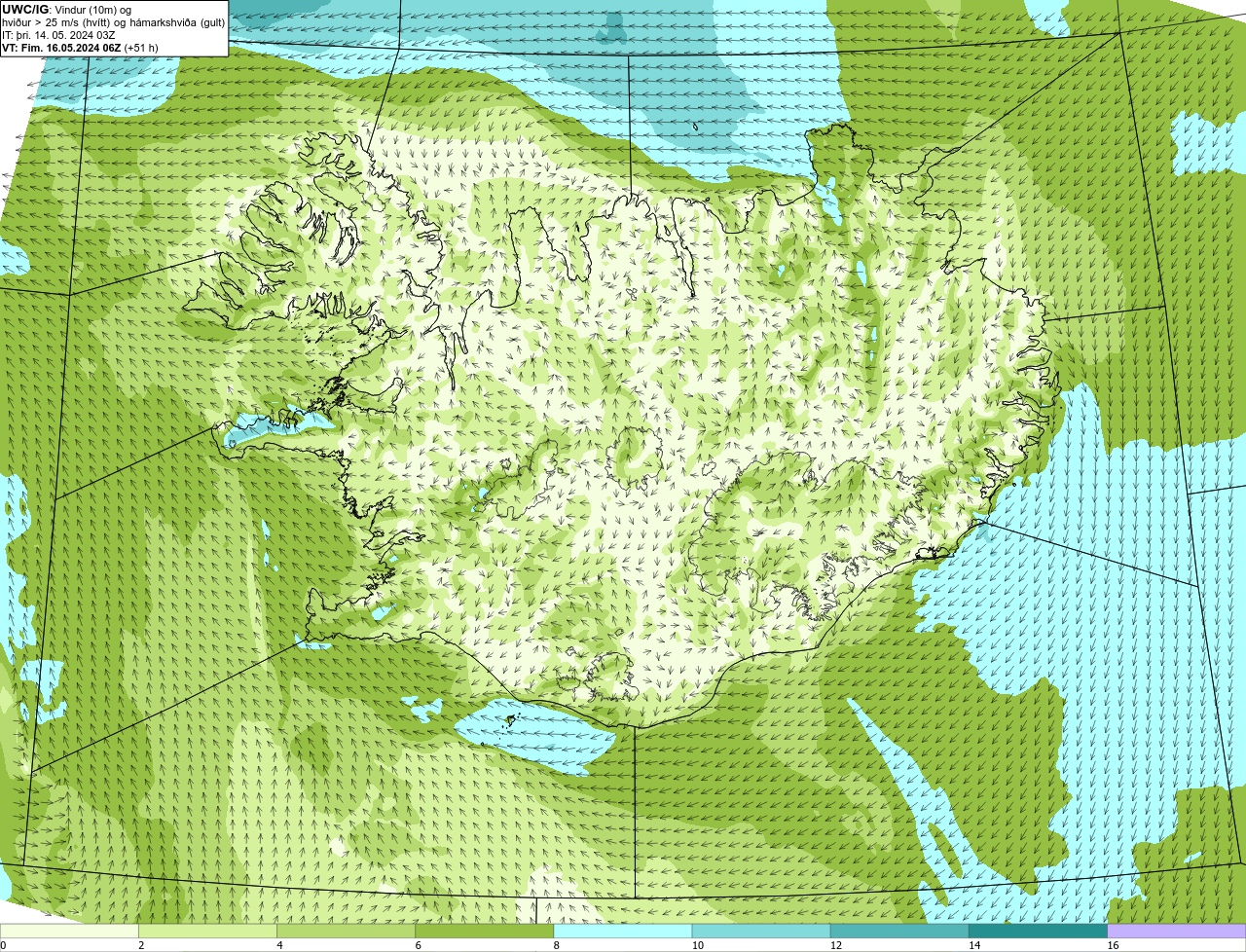Click the dark green 6–8 legend swatch

click(485, 931)
